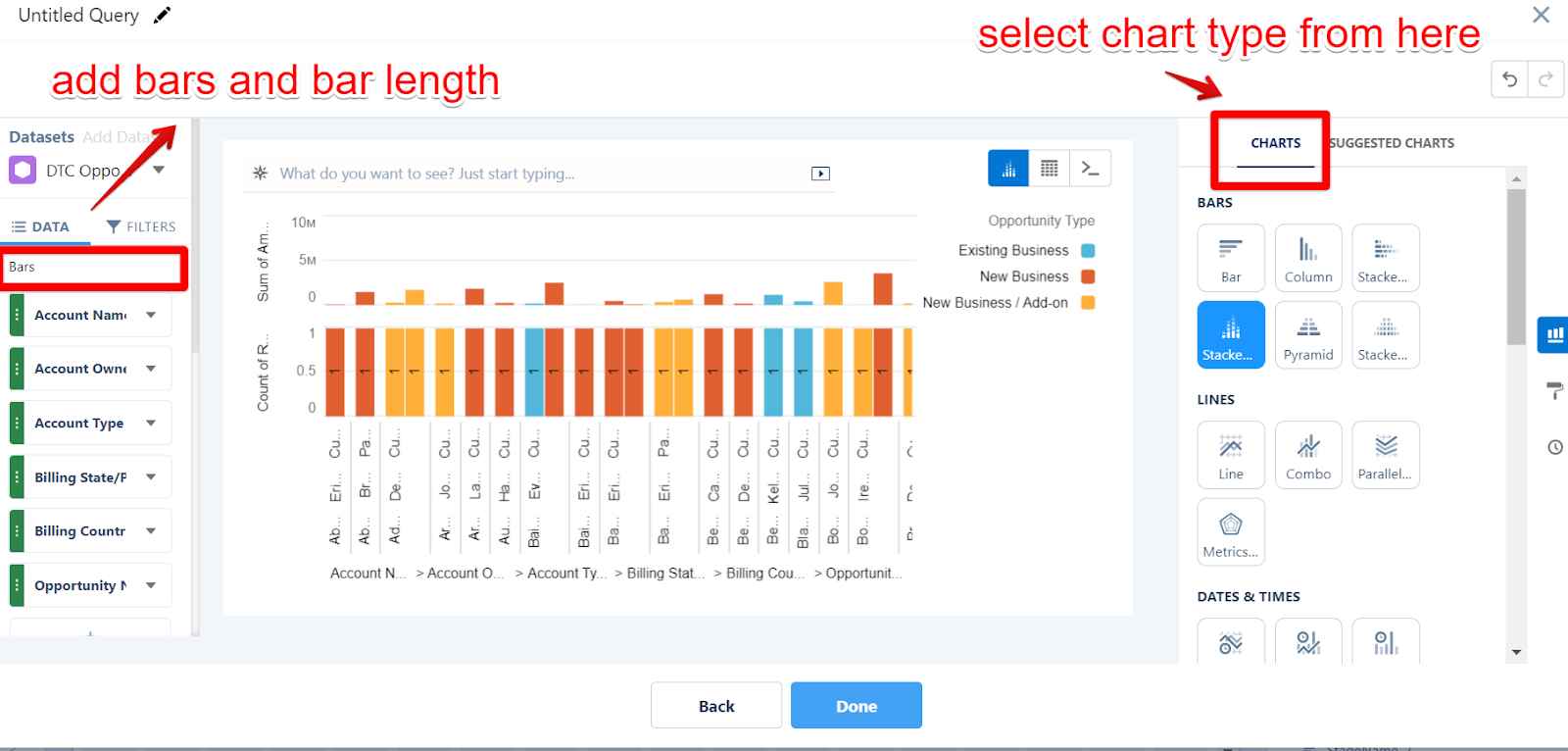Toggle chart view mode on
The height and width of the screenshot is (751, 1568).
tap(1007, 168)
